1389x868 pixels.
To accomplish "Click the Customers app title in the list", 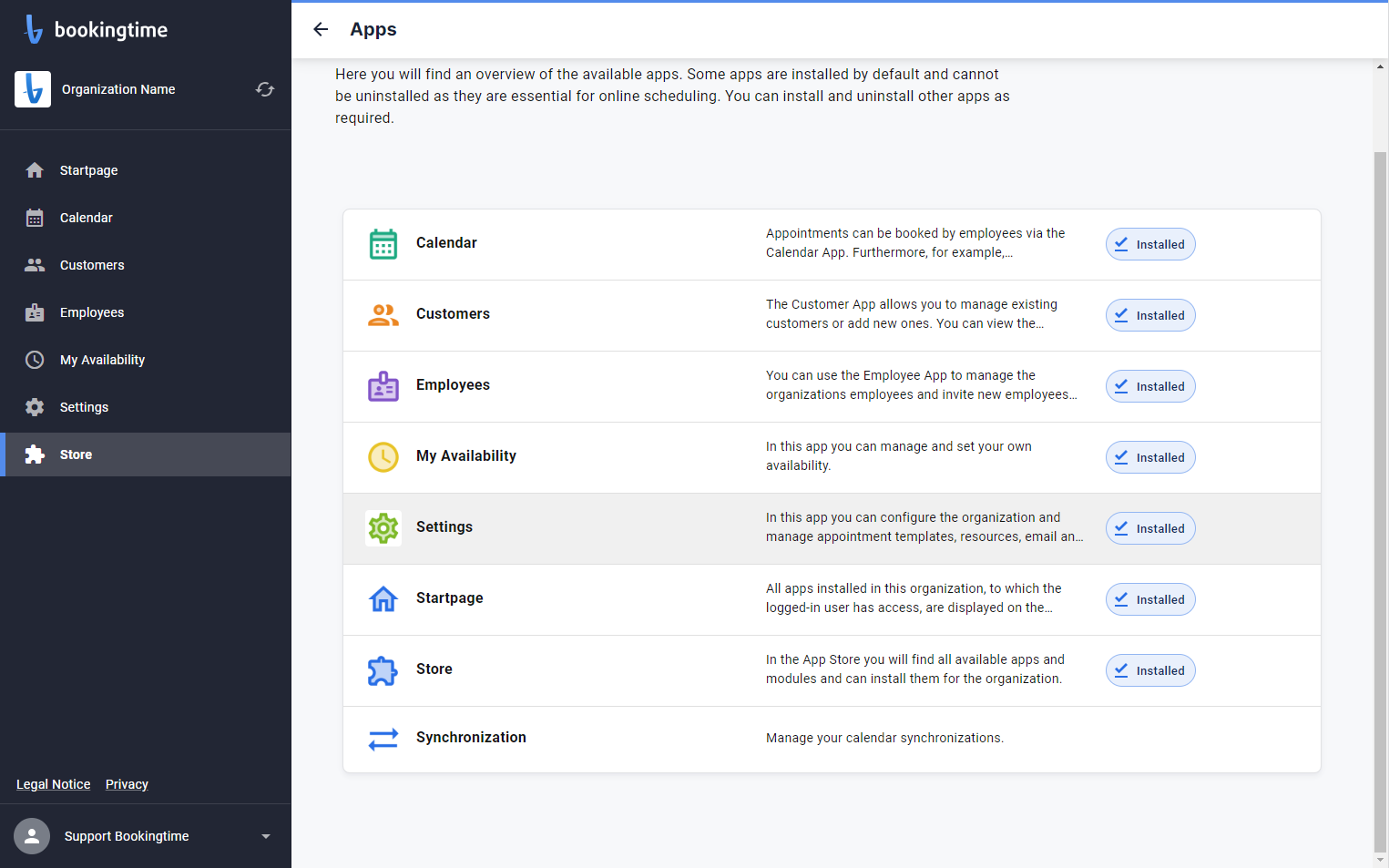I will (453, 313).
